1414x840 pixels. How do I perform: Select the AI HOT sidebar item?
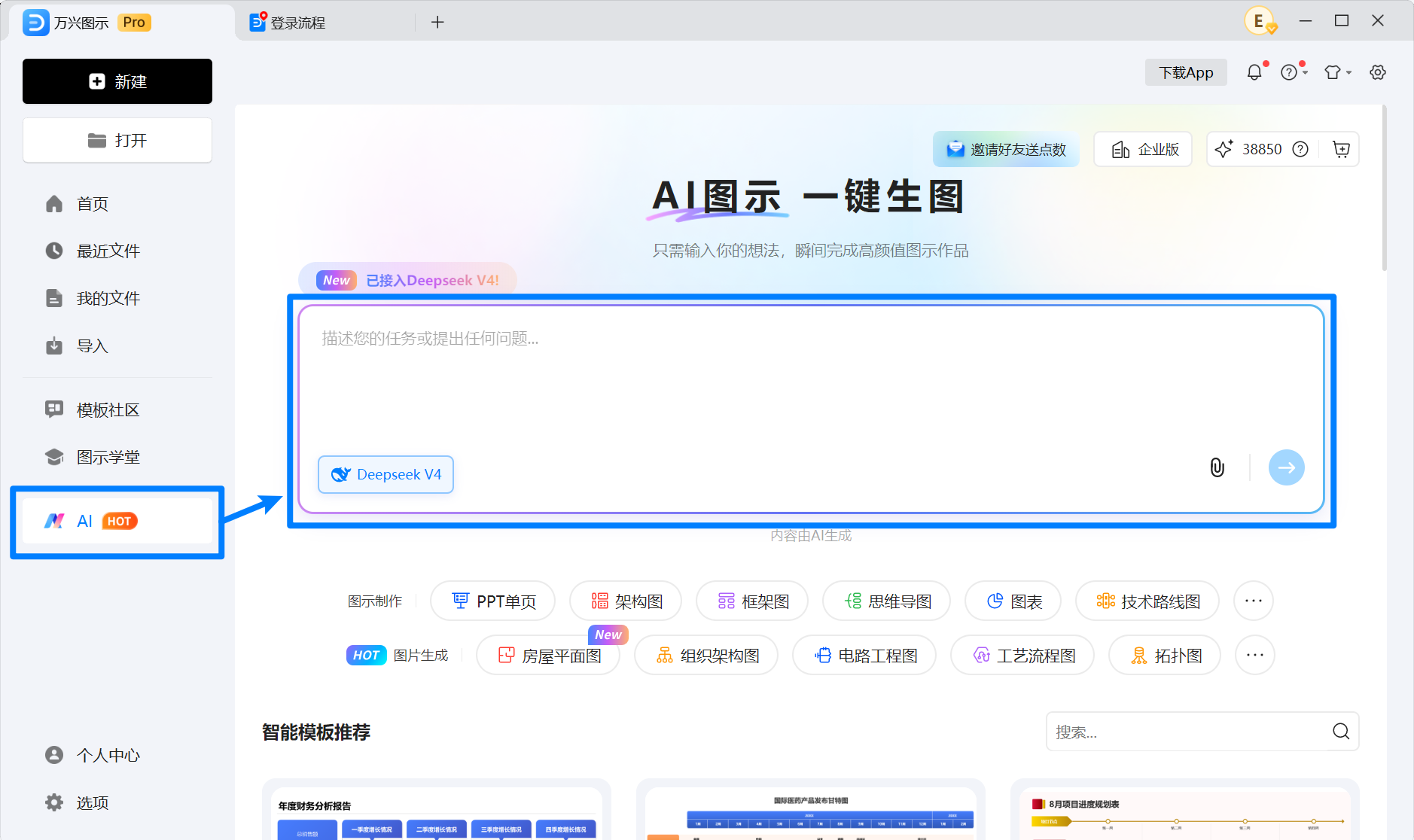[x=117, y=521]
